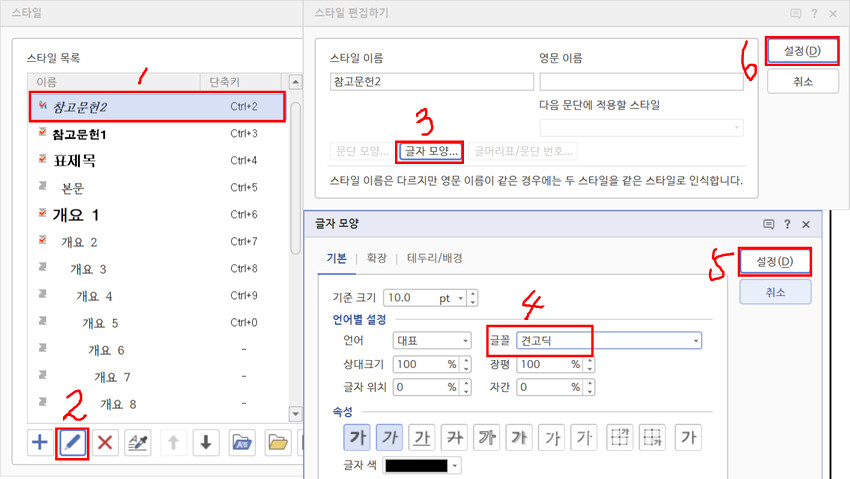
Task: Add a new style with the plus icon
Action: click(40, 442)
